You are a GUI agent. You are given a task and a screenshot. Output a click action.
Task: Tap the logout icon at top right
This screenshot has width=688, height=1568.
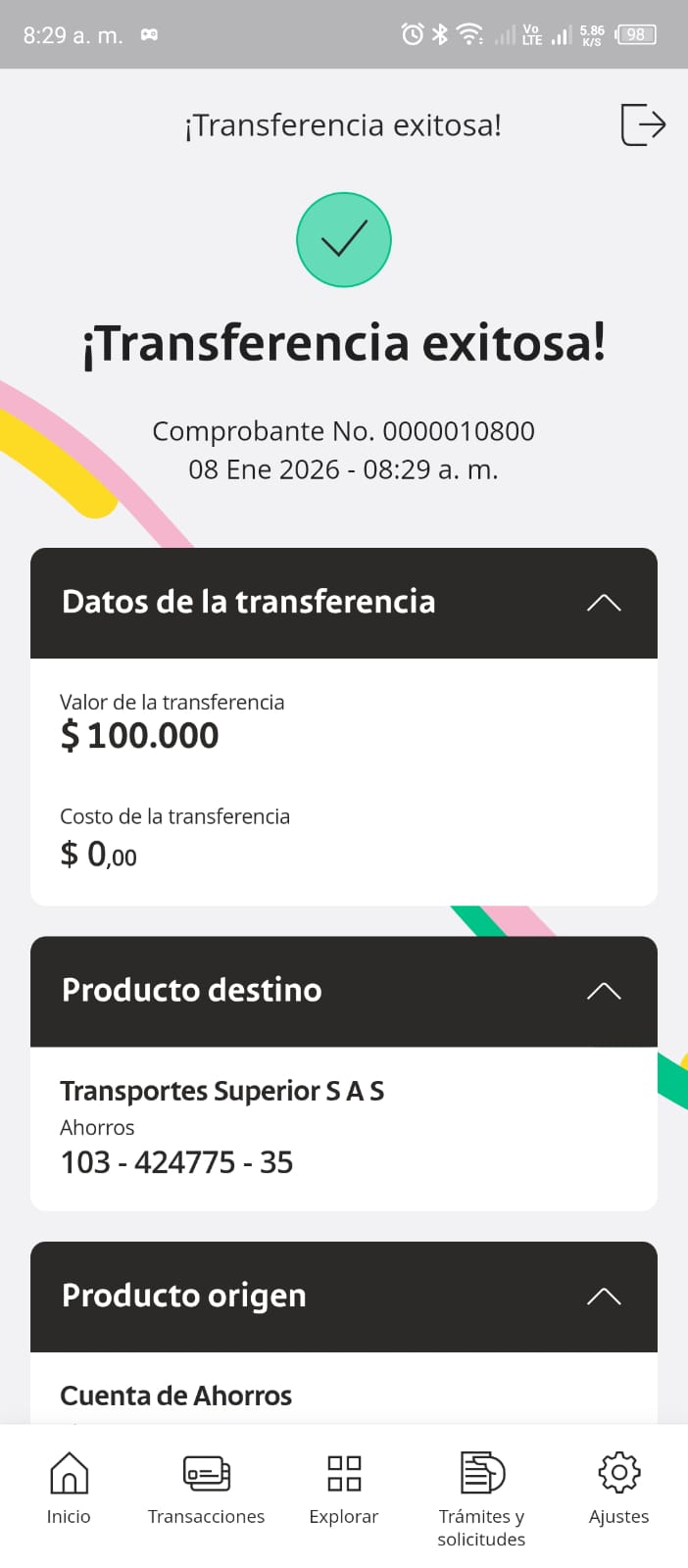coord(643,124)
